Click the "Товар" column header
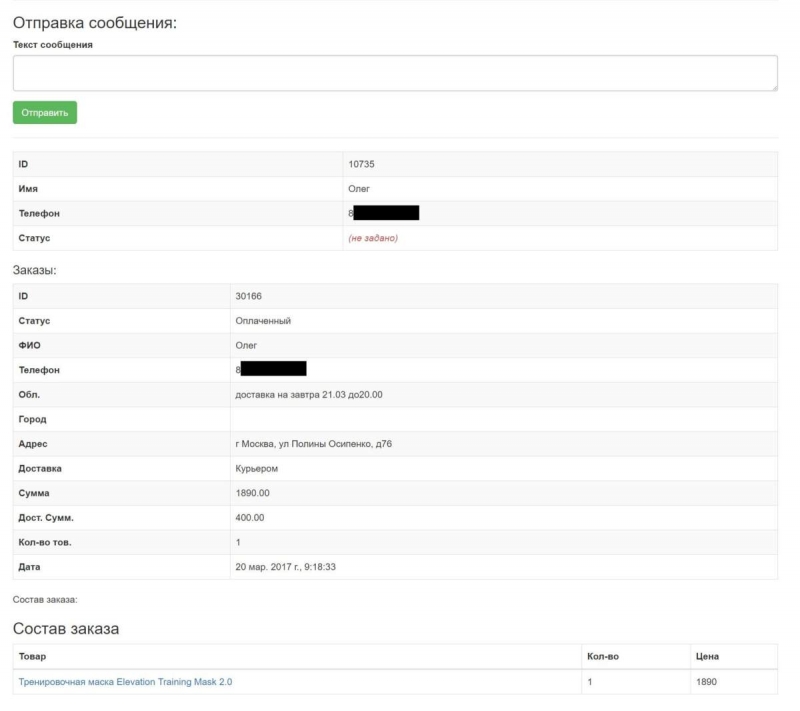 coord(33,657)
